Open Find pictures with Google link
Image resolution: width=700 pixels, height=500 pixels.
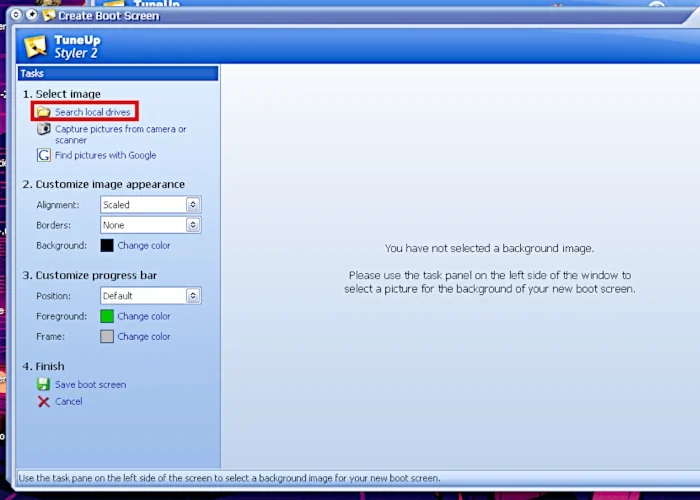105,155
